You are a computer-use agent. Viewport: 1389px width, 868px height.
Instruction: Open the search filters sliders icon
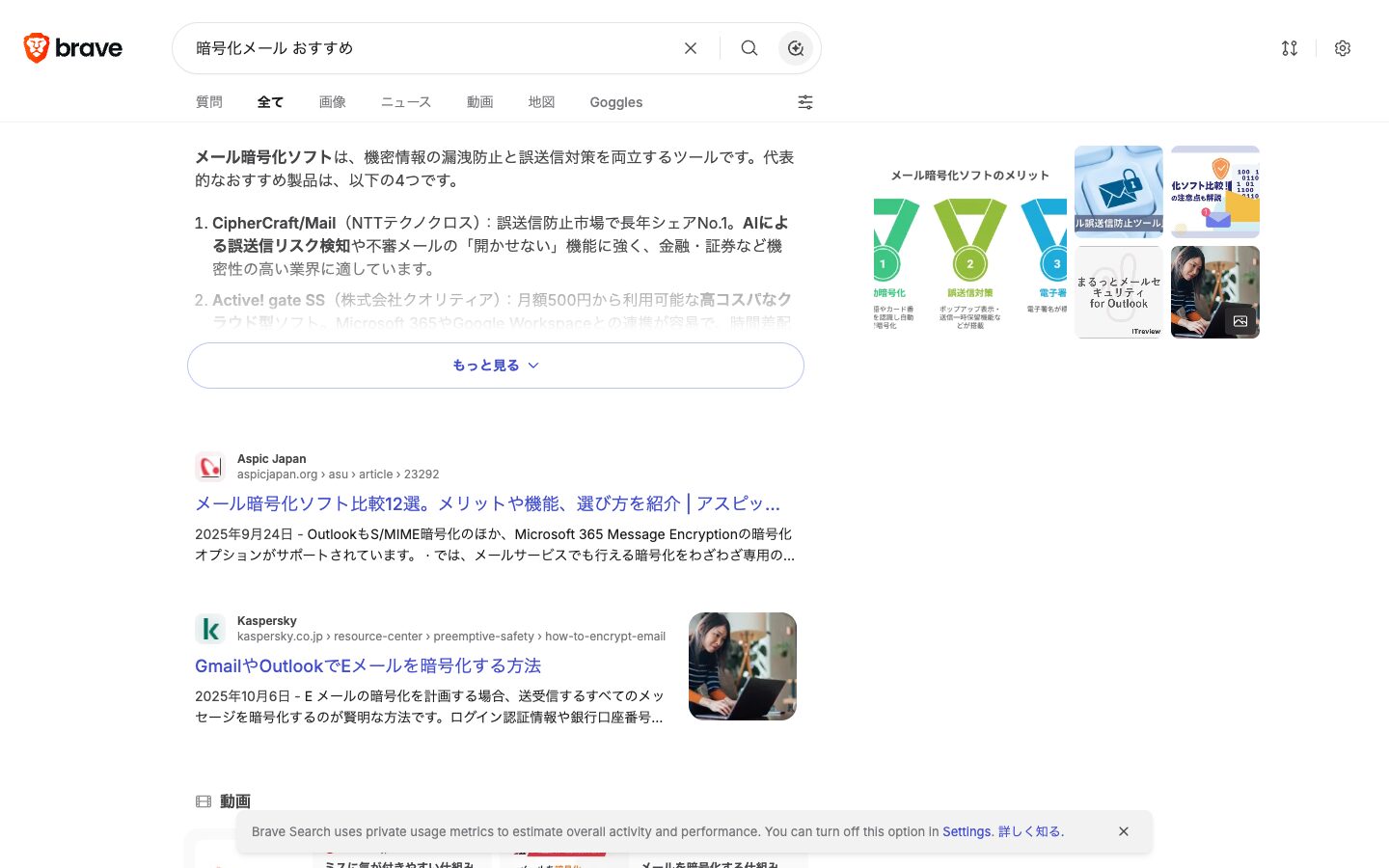point(805,102)
